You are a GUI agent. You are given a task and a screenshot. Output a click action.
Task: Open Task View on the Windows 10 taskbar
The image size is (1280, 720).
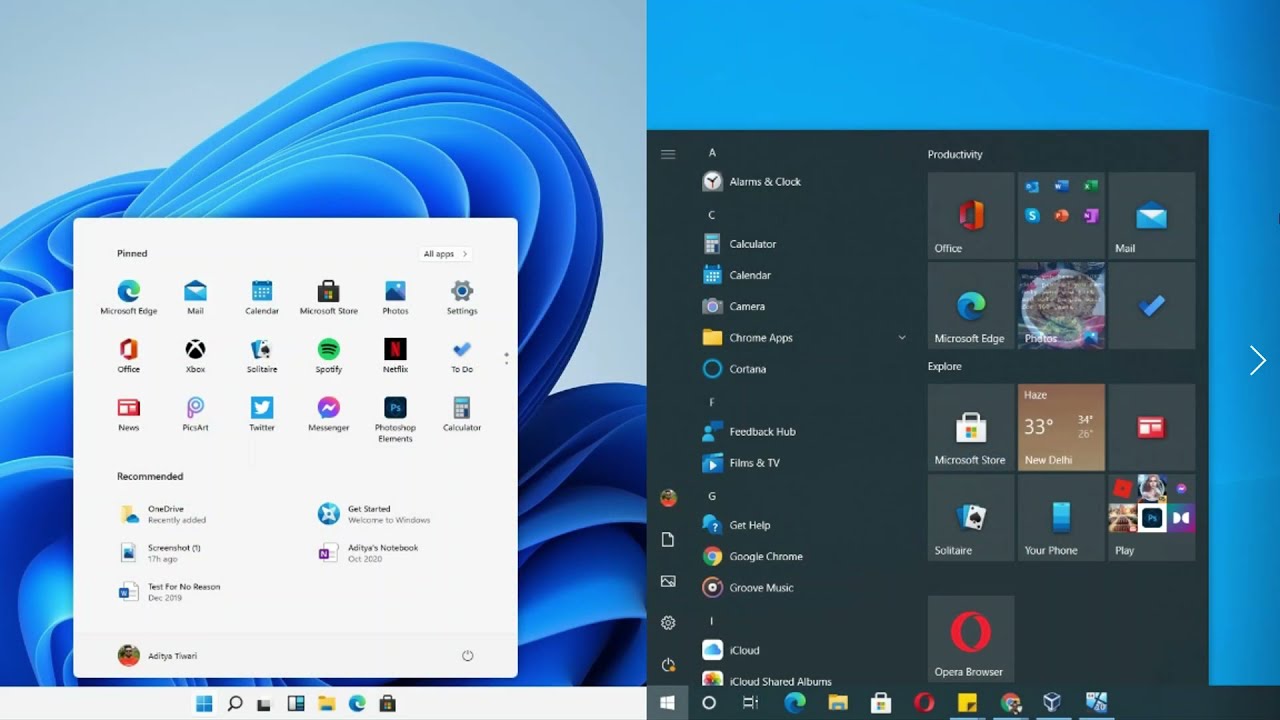[x=751, y=703]
